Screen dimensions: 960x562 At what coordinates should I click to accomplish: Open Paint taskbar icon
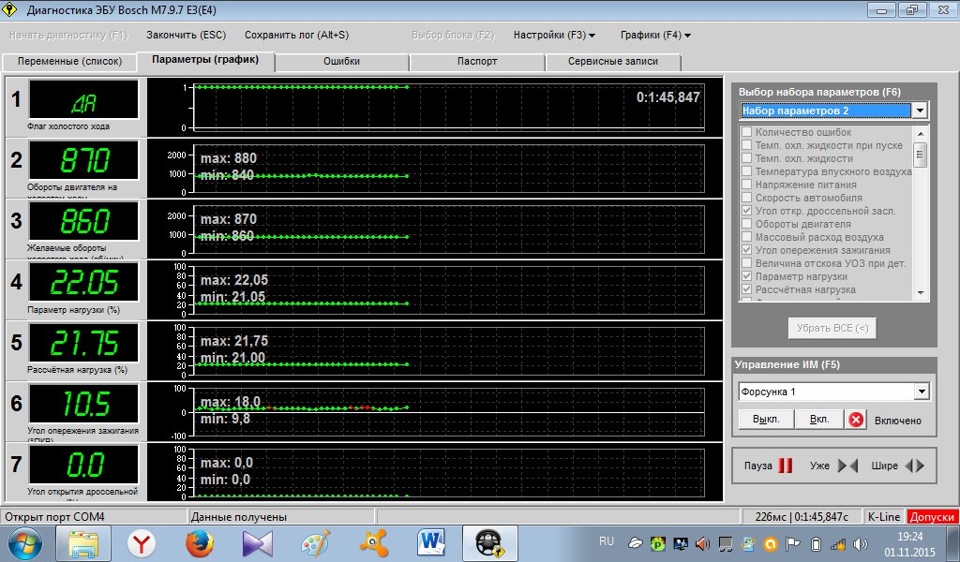coord(316,544)
